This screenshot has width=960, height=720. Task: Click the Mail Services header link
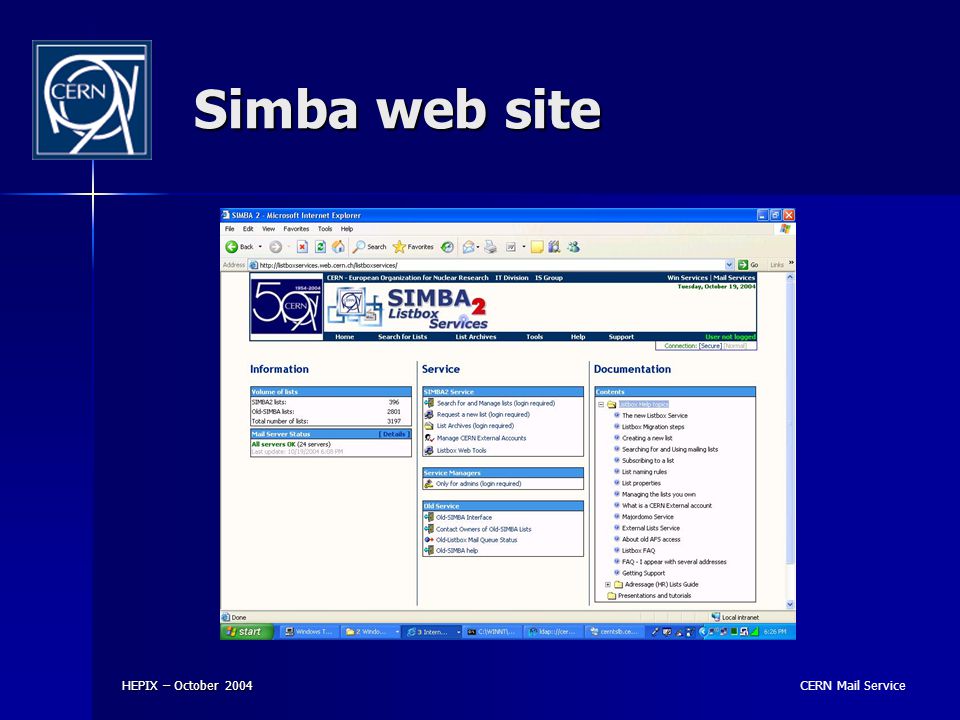pyautogui.click(x=733, y=278)
